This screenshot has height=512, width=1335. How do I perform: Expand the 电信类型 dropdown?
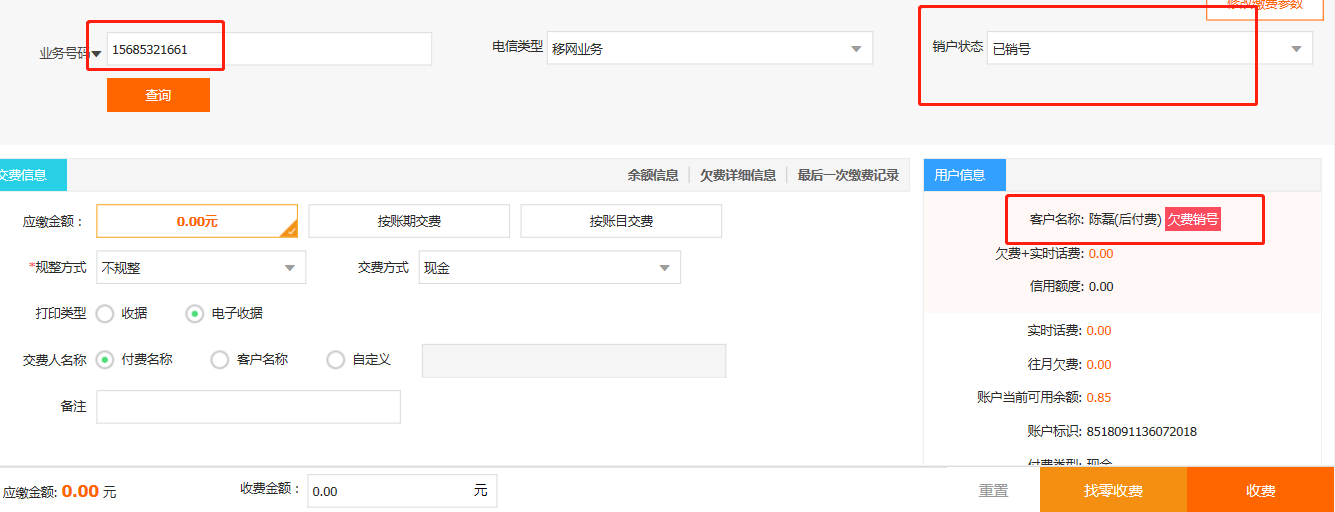coord(709,48)
